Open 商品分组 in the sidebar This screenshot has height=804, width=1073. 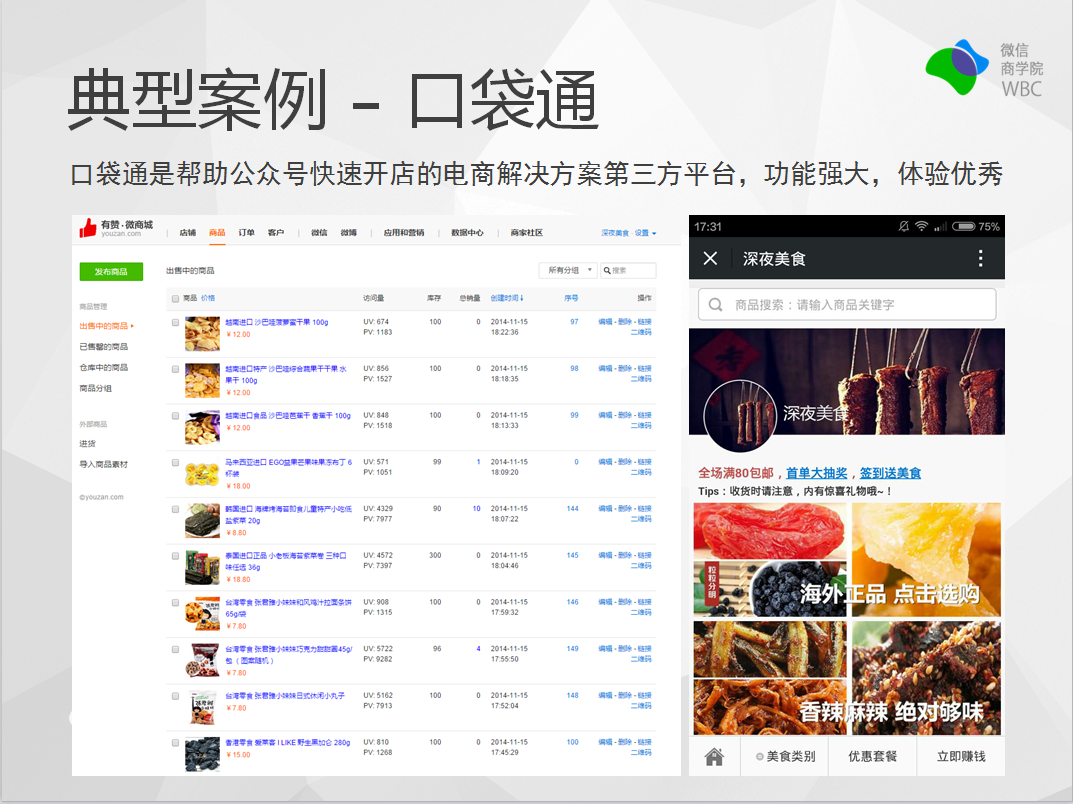[x=95, y=388]
